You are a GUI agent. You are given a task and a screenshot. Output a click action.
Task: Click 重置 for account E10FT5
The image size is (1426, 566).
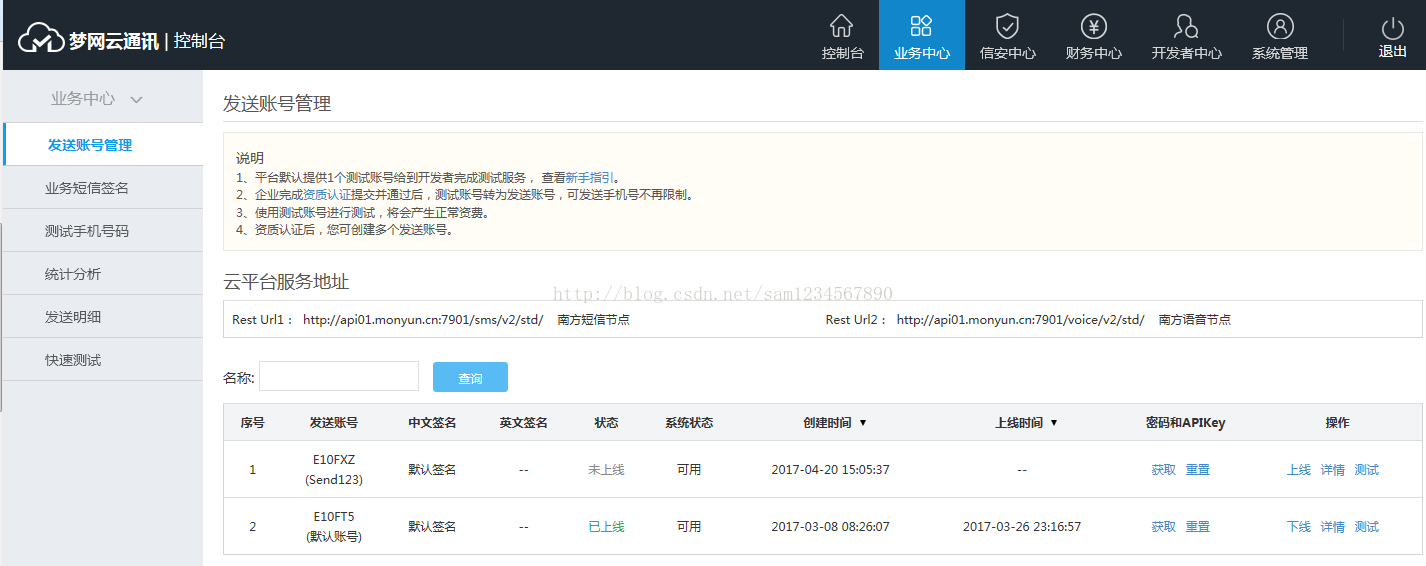pos(1198,527)
